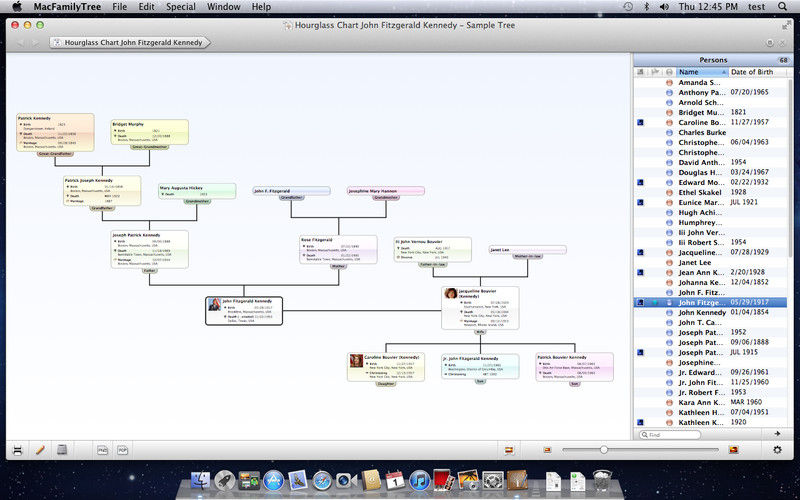This screenshot has width=800, height=500.
Task: Select Bridget Murphy chart box
Action: 149,132
